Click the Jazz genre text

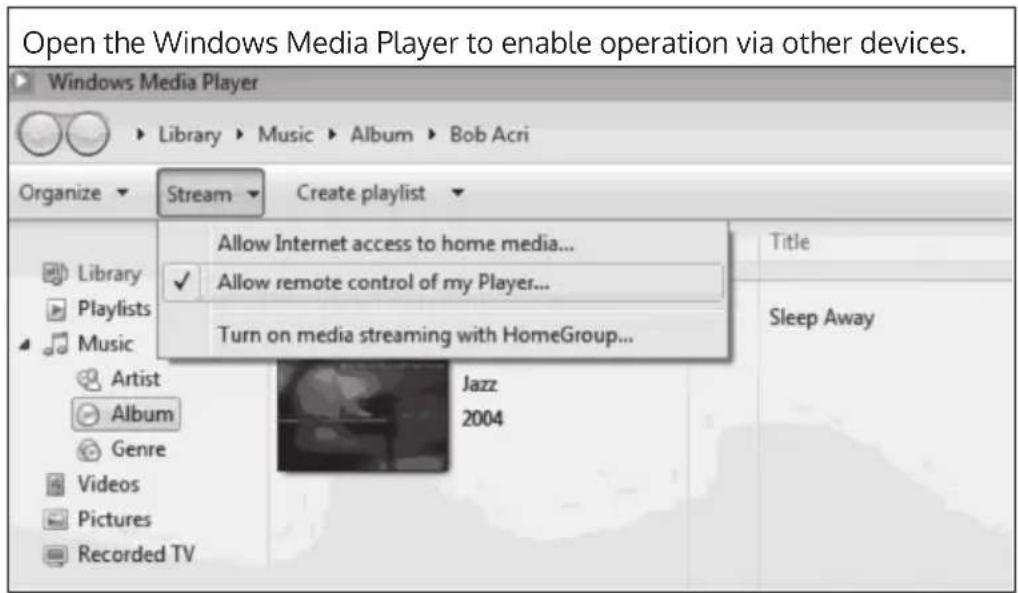pos(480,384)
